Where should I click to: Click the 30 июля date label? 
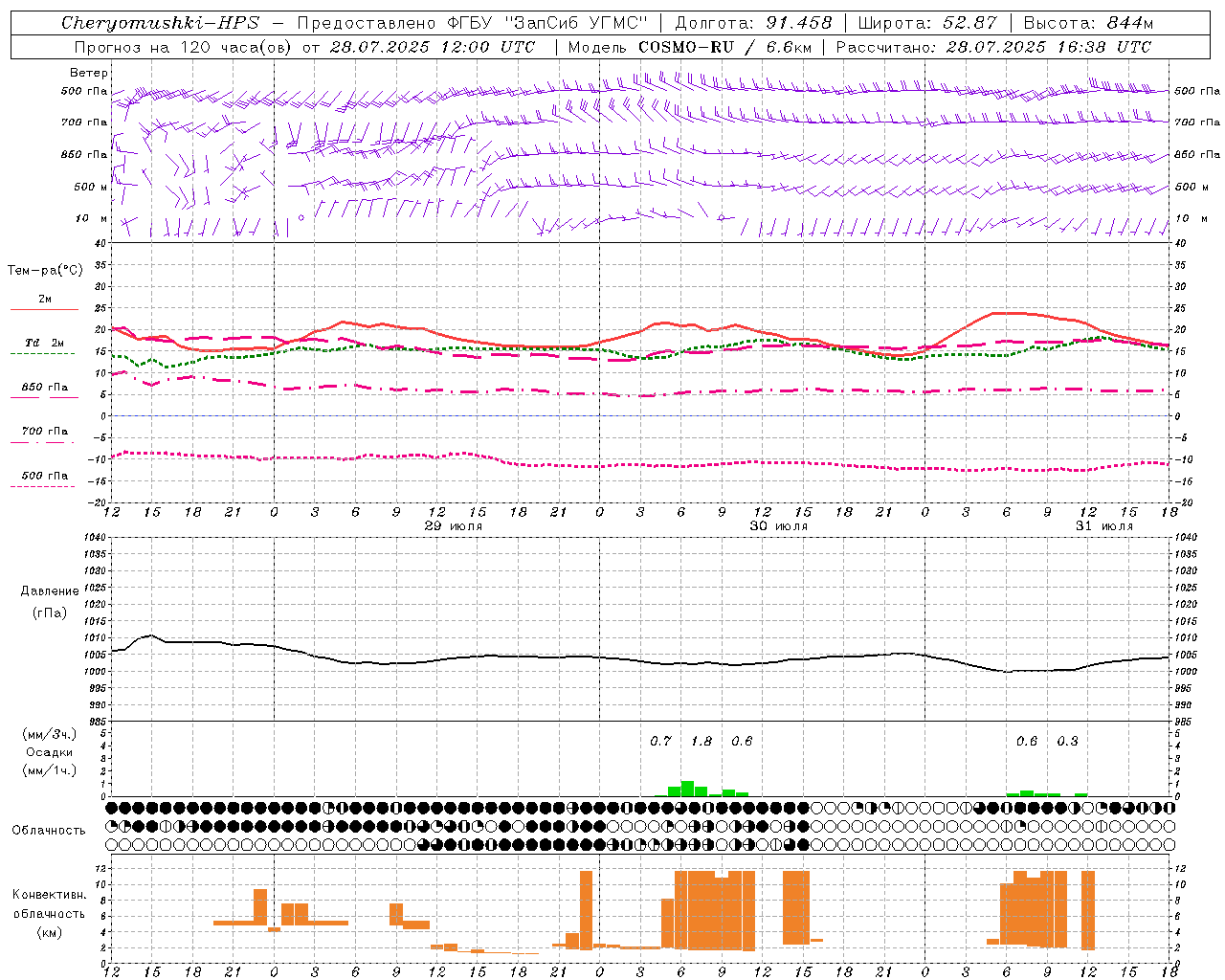[x=778, y=526]
